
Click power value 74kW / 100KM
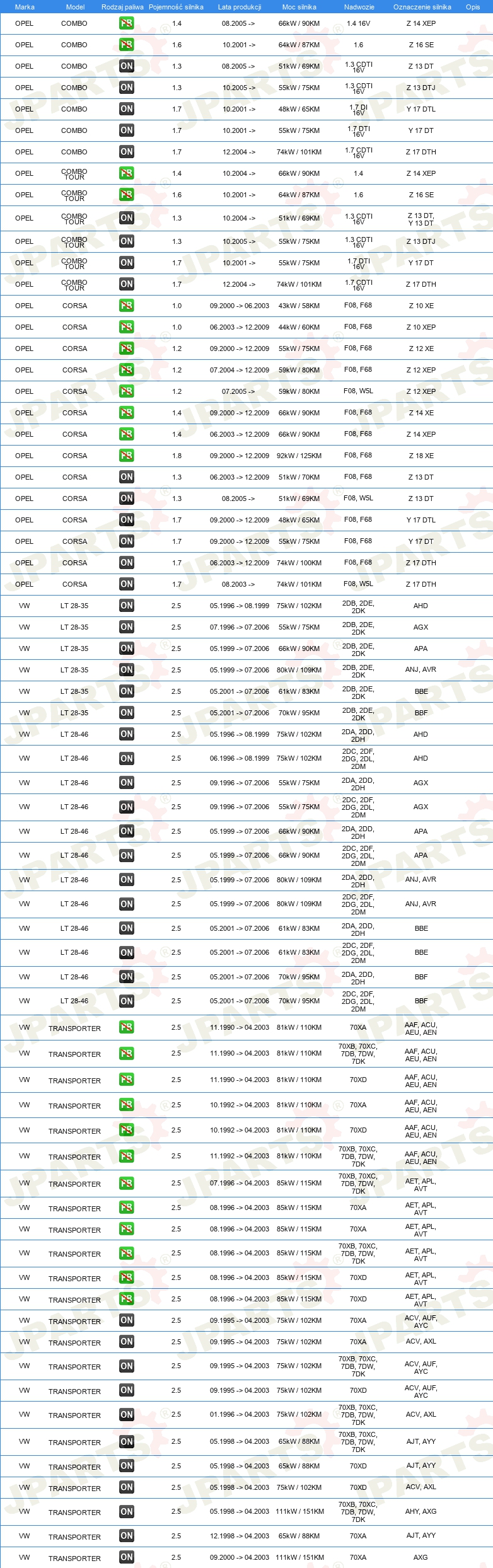point(299,563)
